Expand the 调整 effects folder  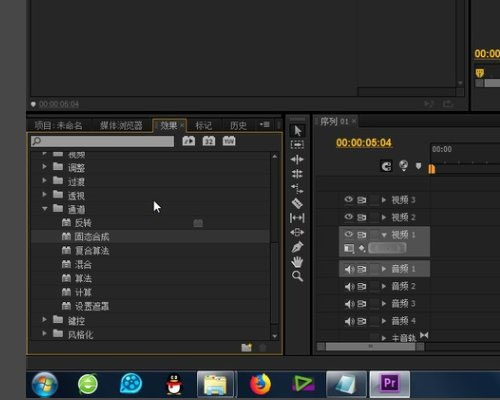[x=44, y=166]
